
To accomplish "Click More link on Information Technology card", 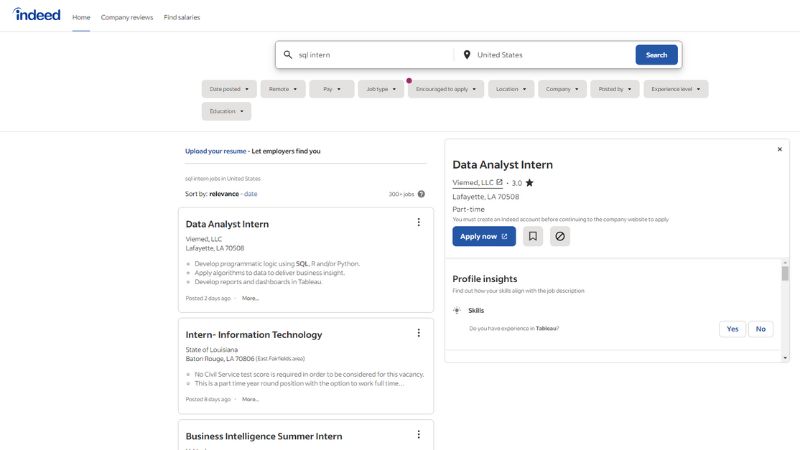I will click(250, 399).
